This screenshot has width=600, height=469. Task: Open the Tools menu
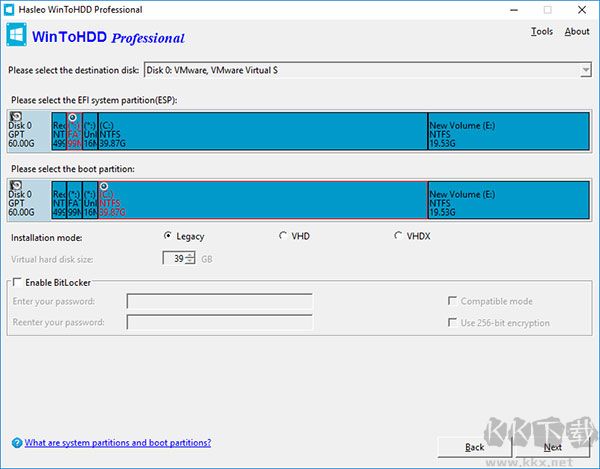point(542,31)
